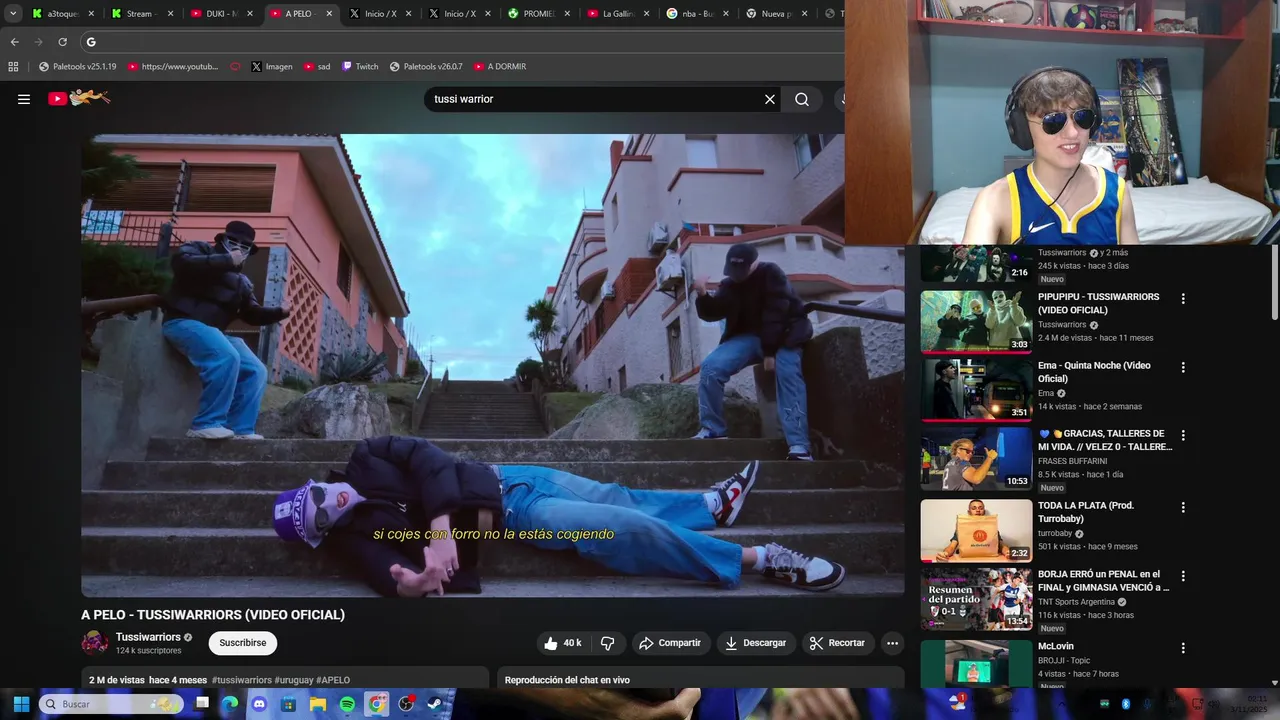Open Discord from the taskbar
Image resolution: width=1280 pixels, height=720 pixels.
tap(260, 704)
